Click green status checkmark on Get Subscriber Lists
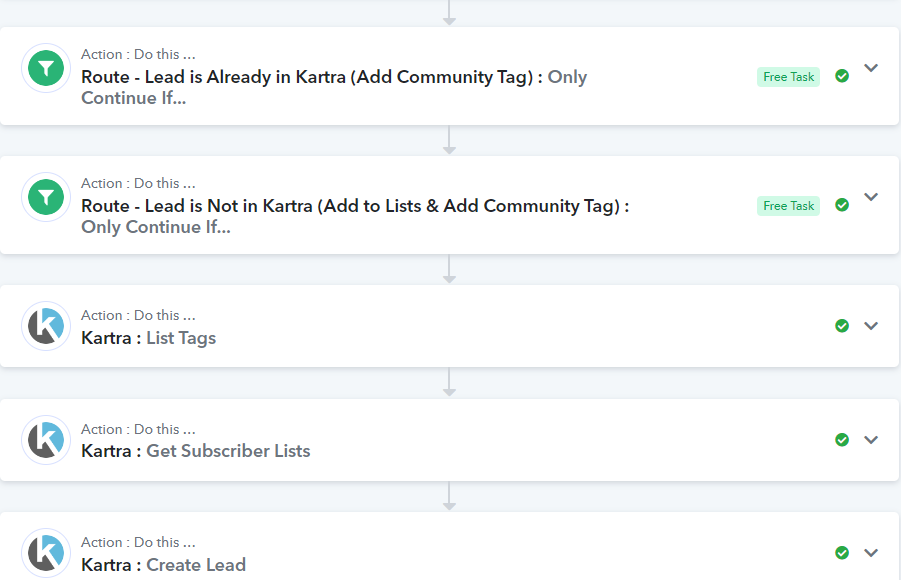Screen dimensions: 901x580 pos(842,440)
